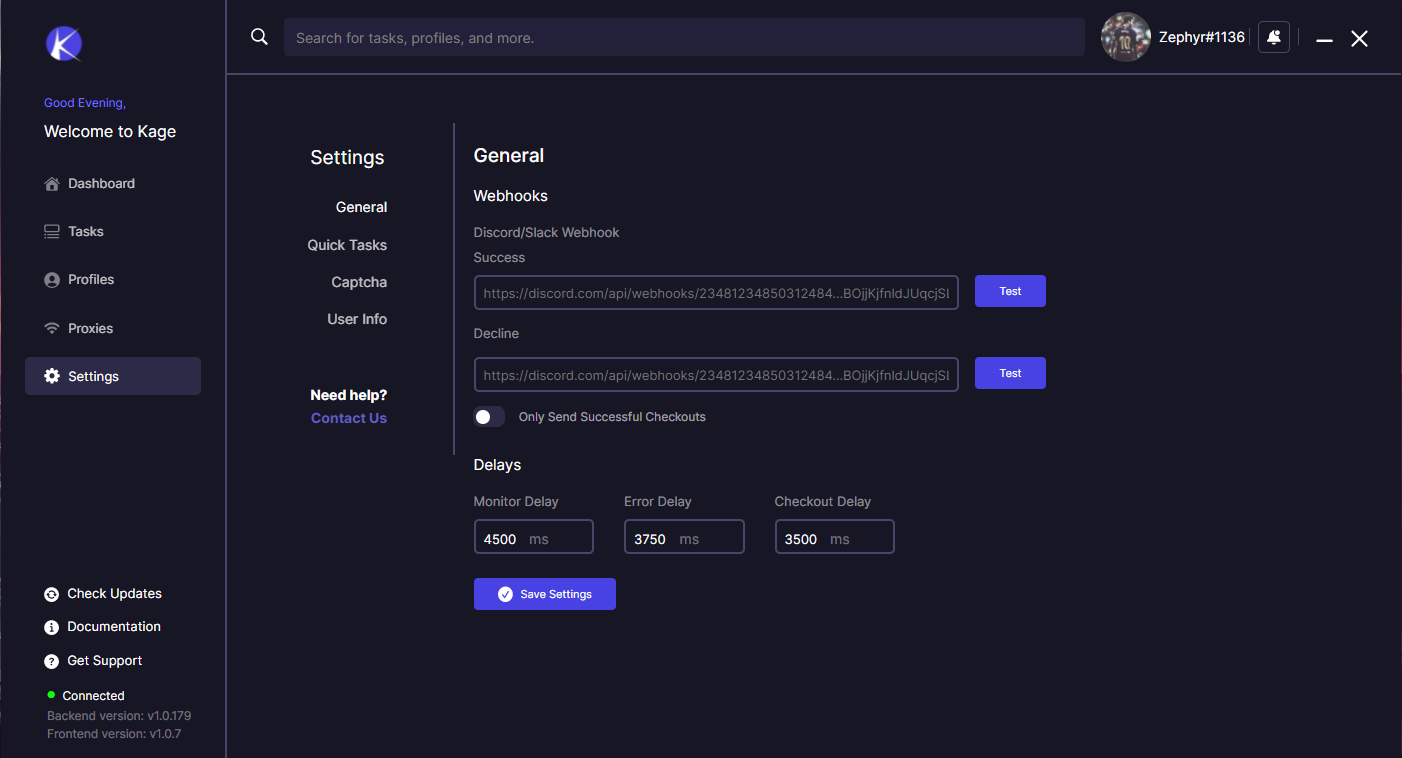Click the Get Support question icon
The image size is (1402, 758).
[52, 661]
